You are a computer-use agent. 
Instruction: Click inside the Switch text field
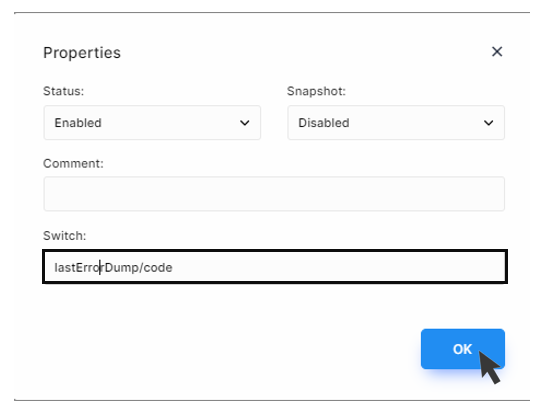coord(275,267)
